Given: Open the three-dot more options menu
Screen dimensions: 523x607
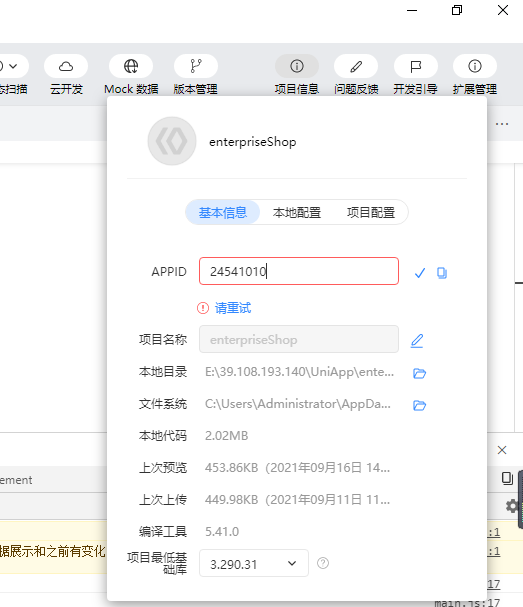Looking at the screenshot, I should (x=502, y=124).
